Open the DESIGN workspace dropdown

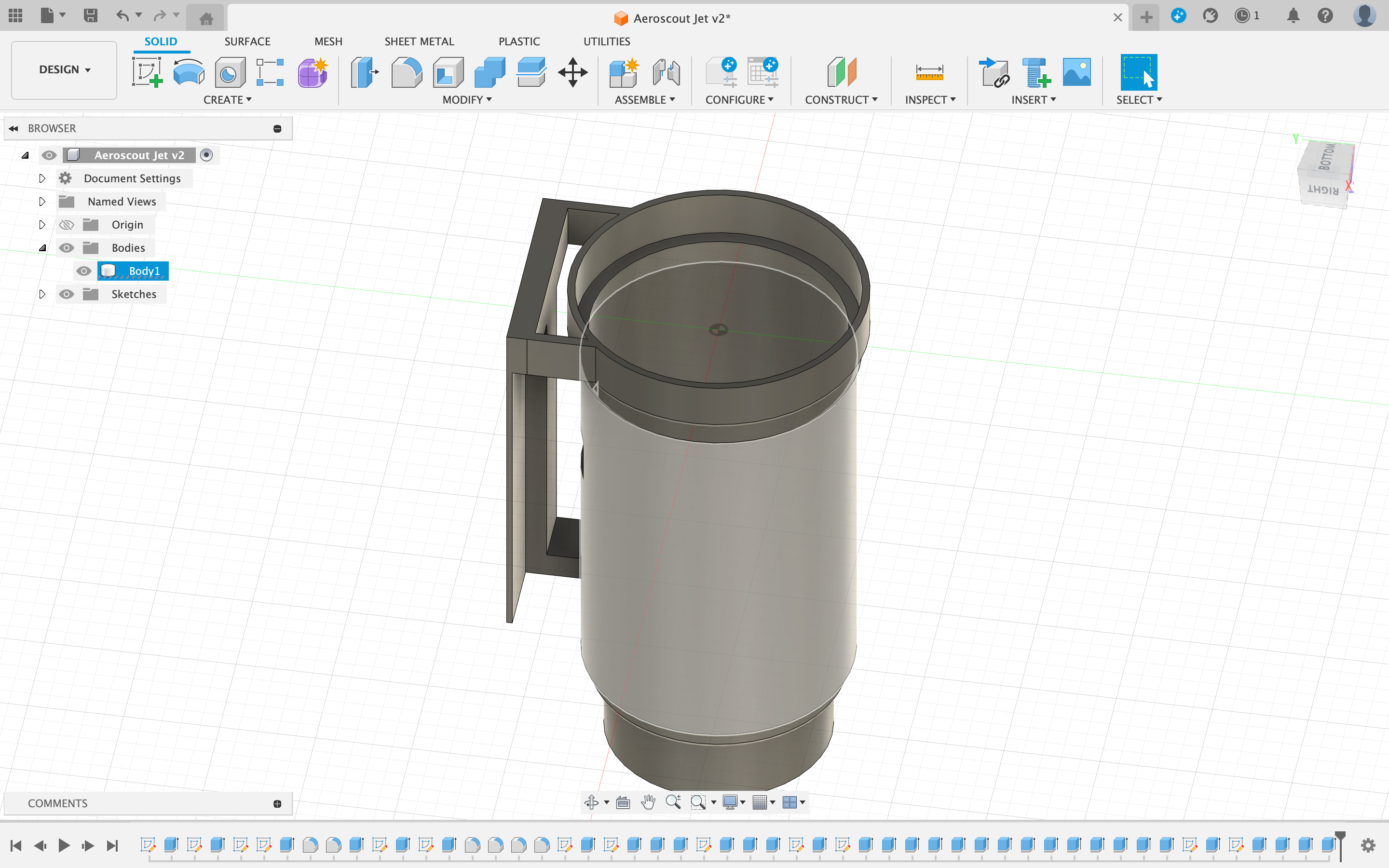coord(64,69)
